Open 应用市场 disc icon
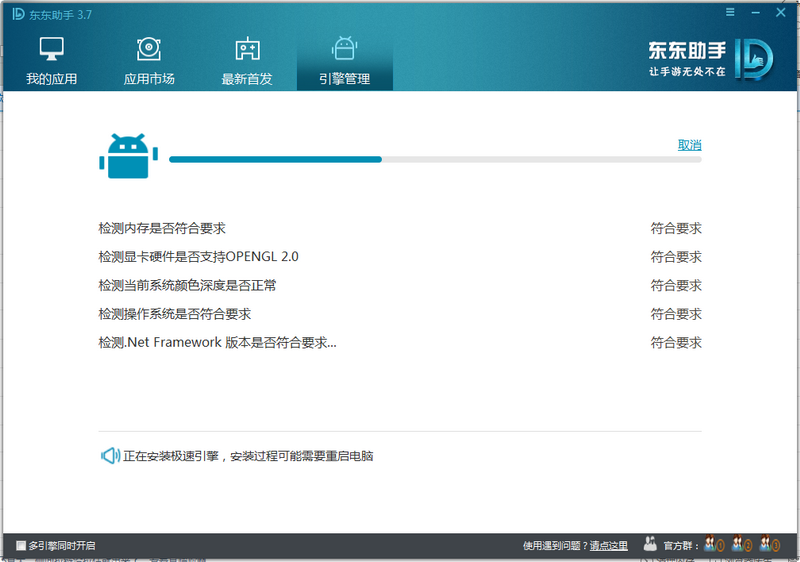800x562 pixels. point(149,48)
